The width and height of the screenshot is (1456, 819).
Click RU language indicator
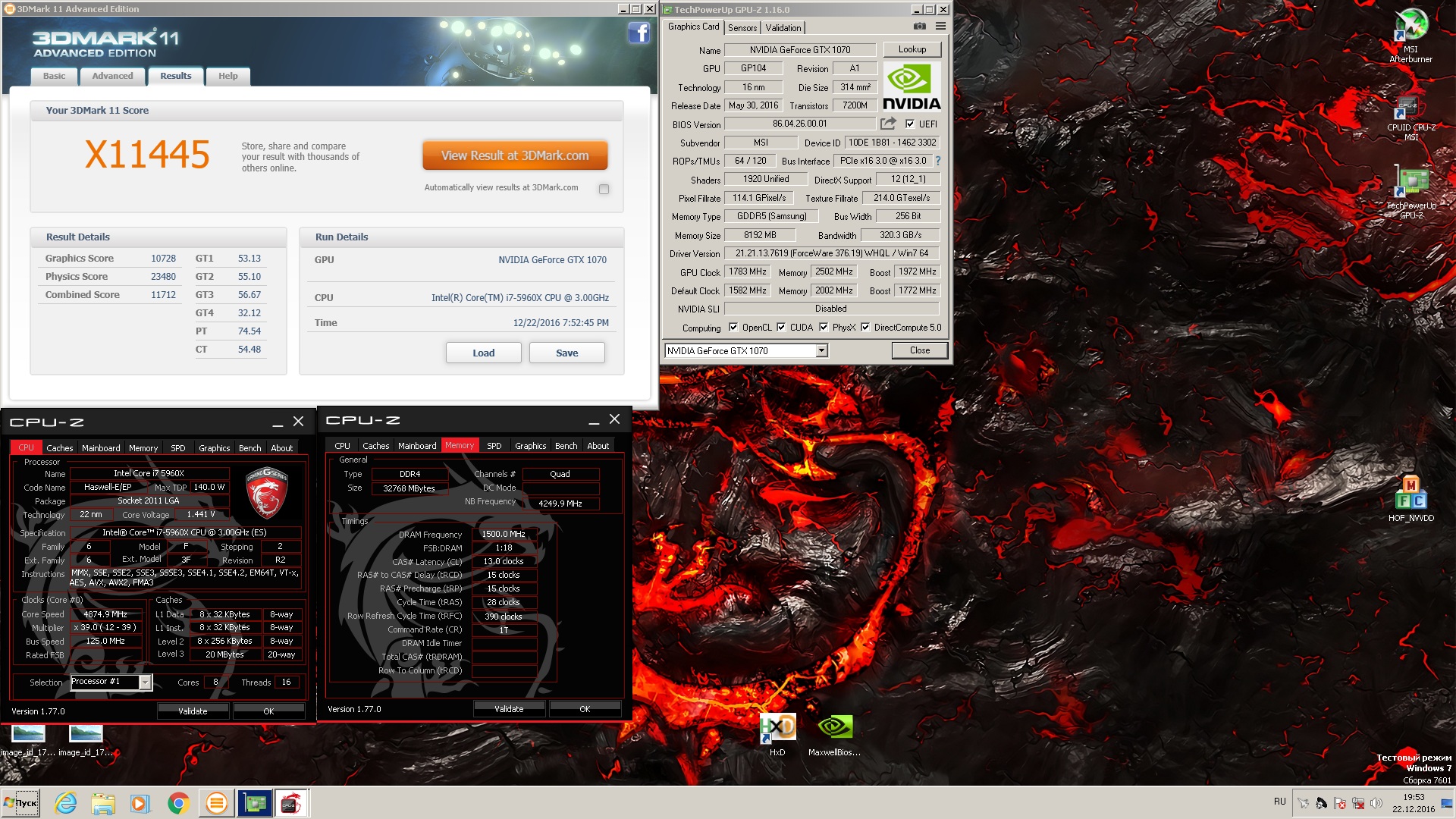[x=1280, y=802]
